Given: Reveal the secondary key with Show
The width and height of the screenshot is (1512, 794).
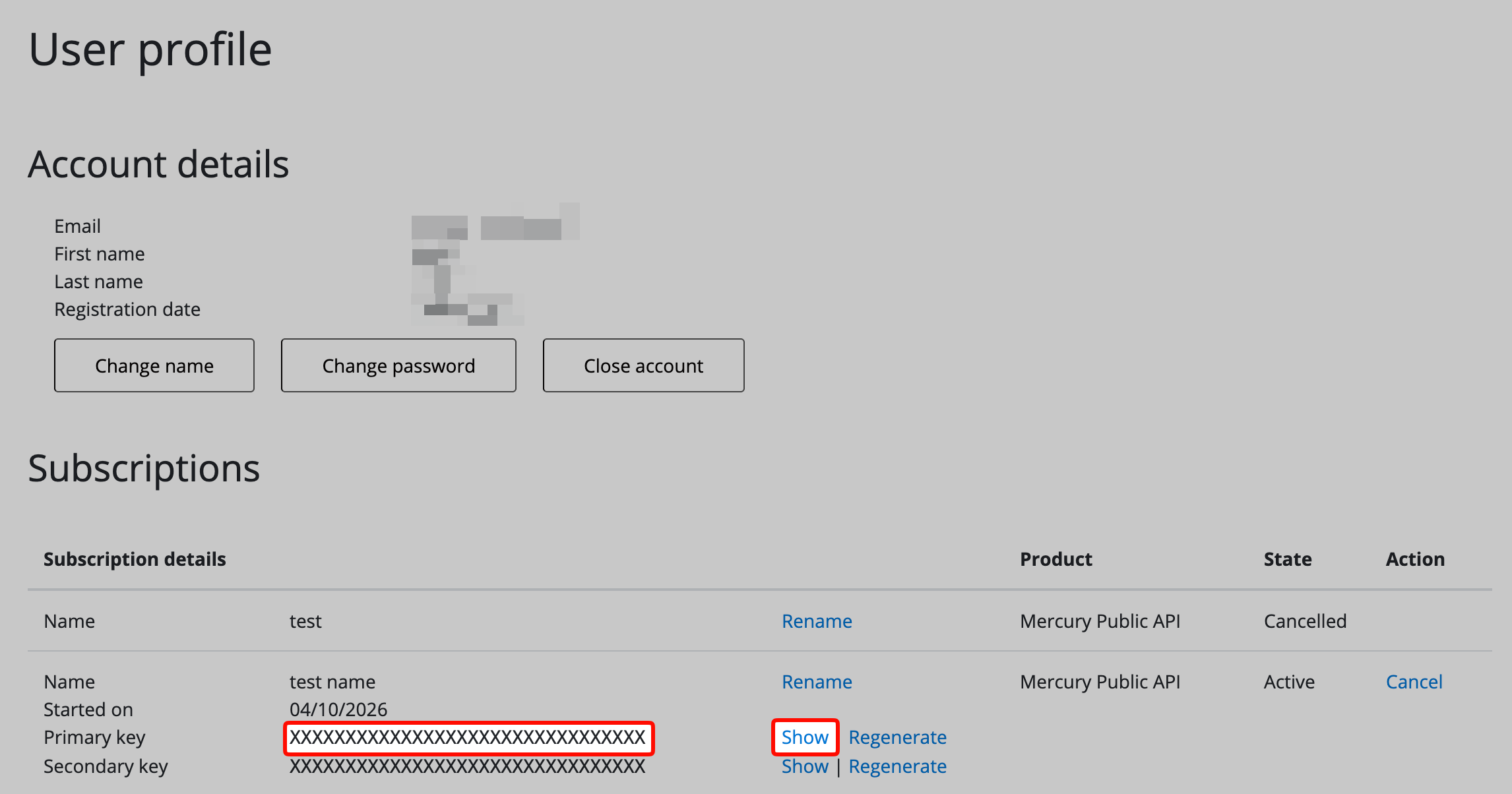Looking at the screenshot, I should pyautogui.click(x=805, y=766).
